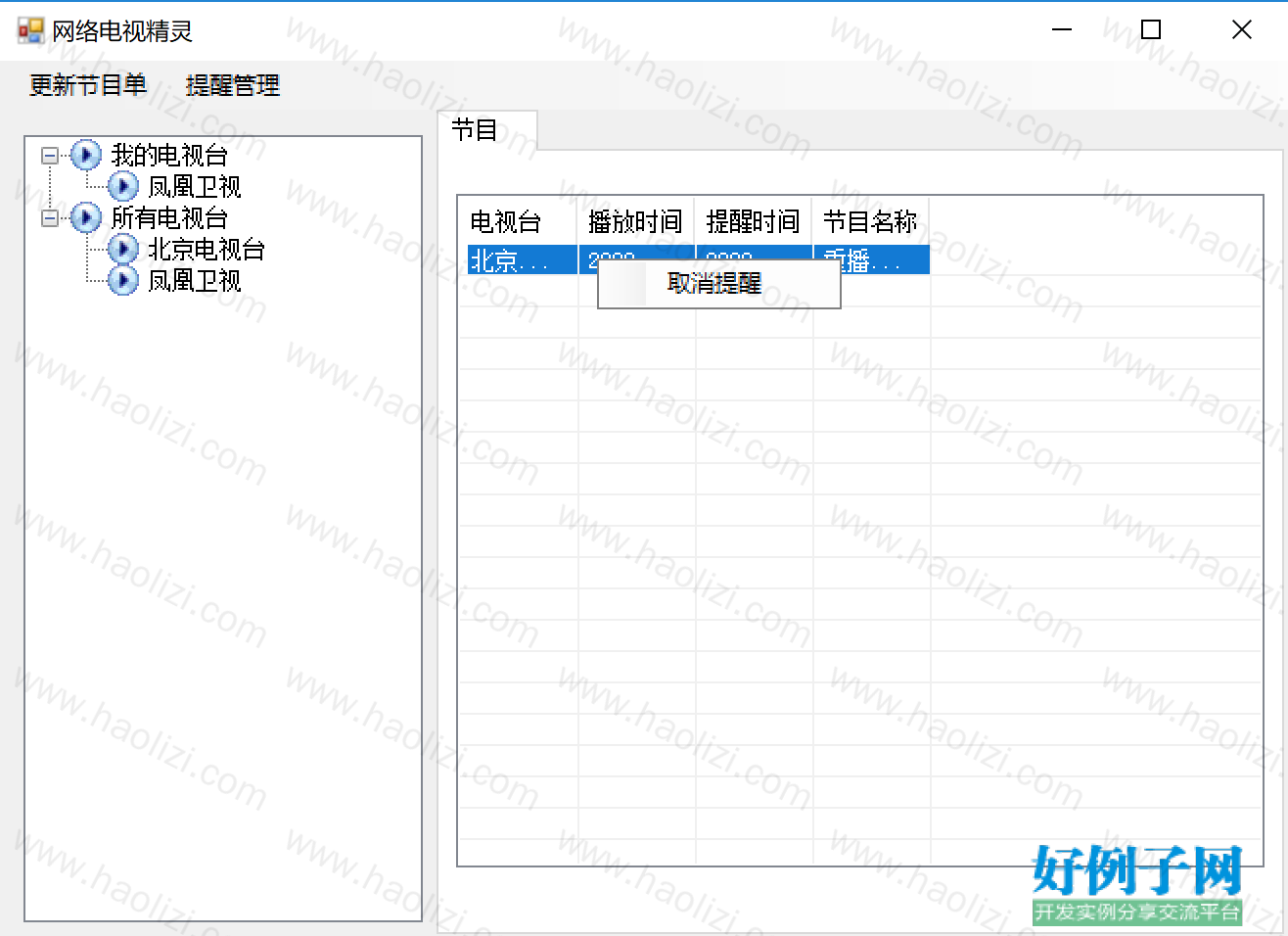The height and width of the screenshot is (936, 1288).
Task: Click the 凤凰卫视 icon under 我的电视台
Action: pyautogui.click(x=122, y=186)
